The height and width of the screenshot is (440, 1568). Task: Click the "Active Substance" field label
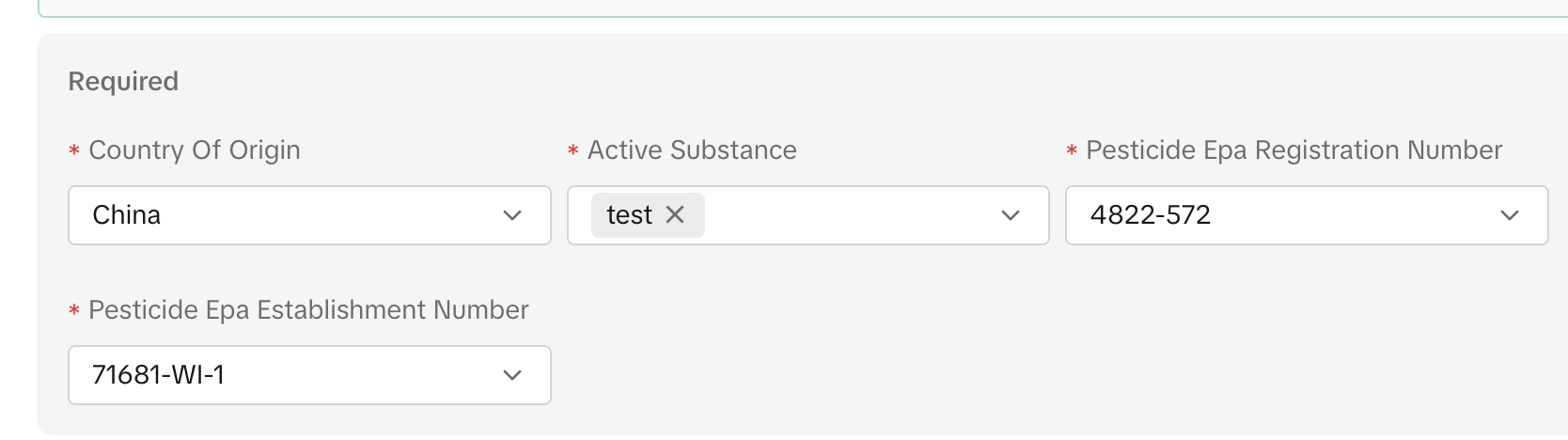[x=692, y=150]
